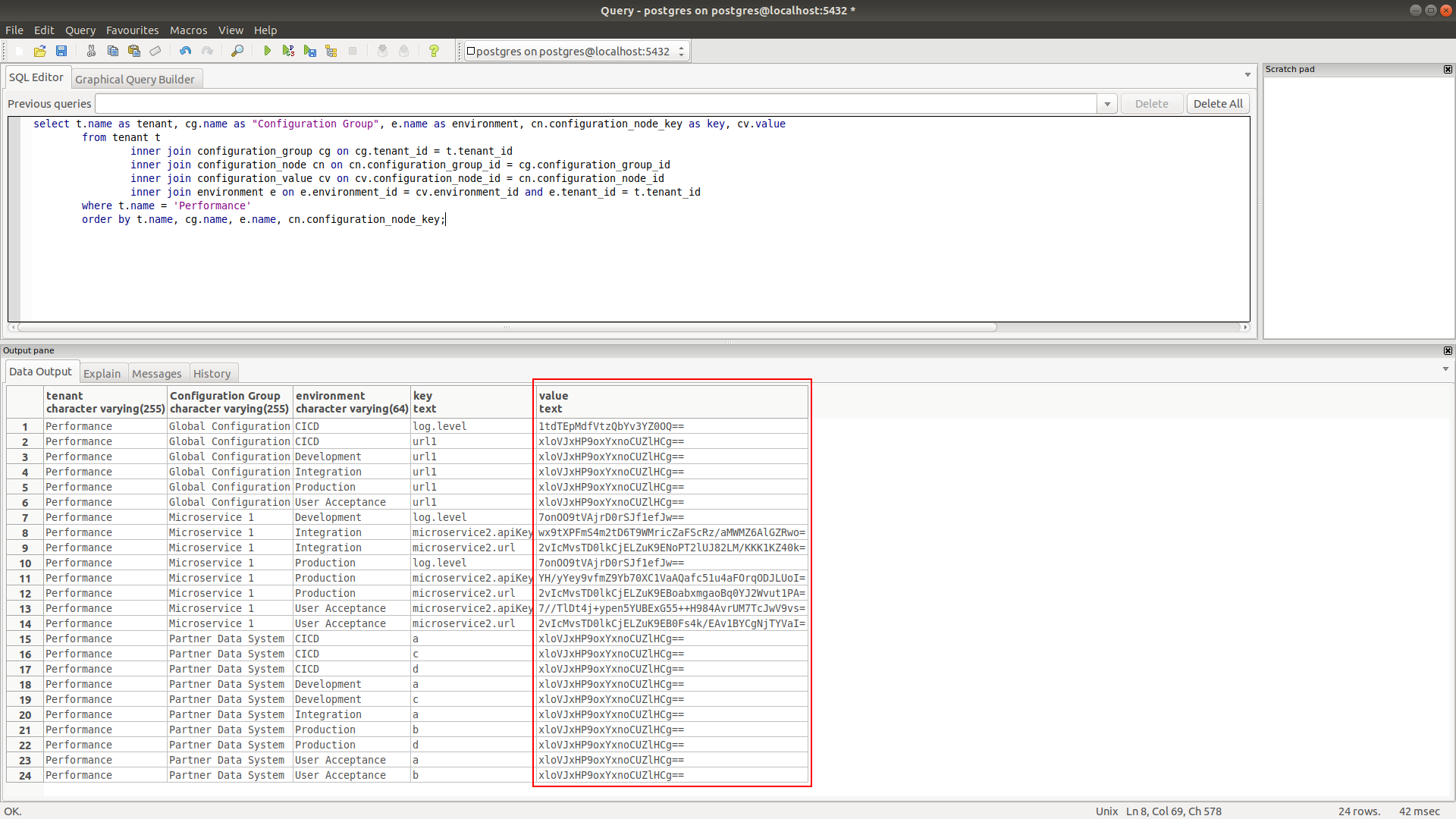The height and width of the screenshot is (819, 1456).
Task: Open the Previous queries dropdown
Action: [x=1106, y=103]
